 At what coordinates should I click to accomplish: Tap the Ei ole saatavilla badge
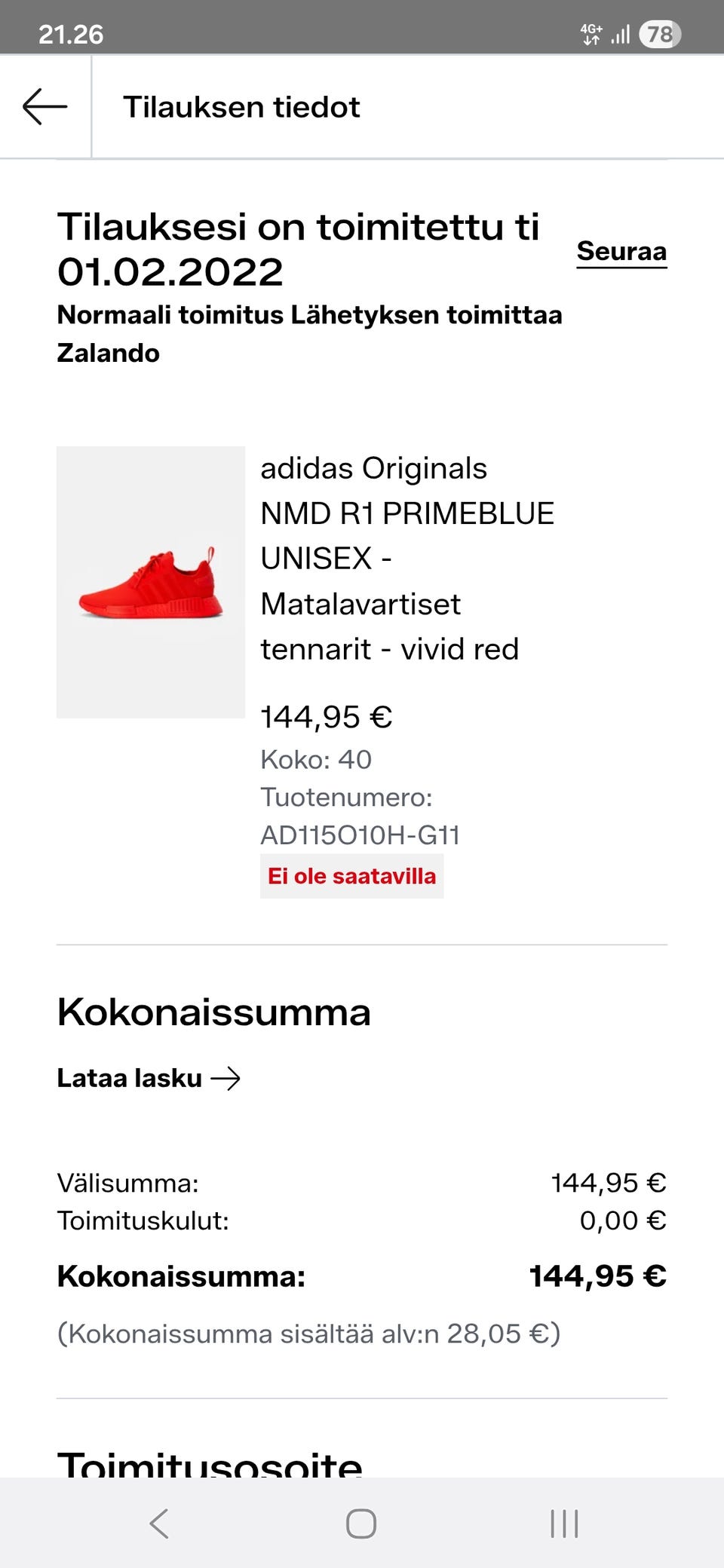pyautogui.click(x=351, y=876)
